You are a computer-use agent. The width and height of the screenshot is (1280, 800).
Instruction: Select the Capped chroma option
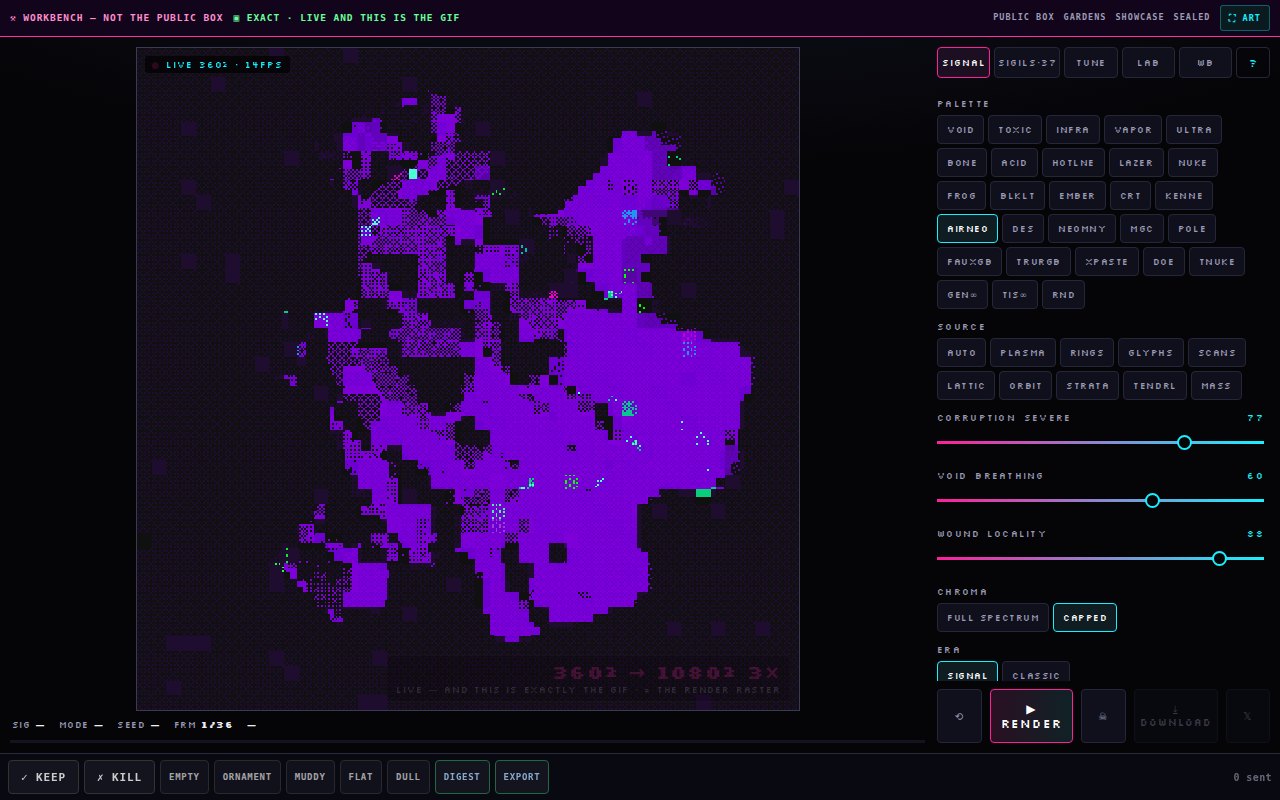(1085, 618)
